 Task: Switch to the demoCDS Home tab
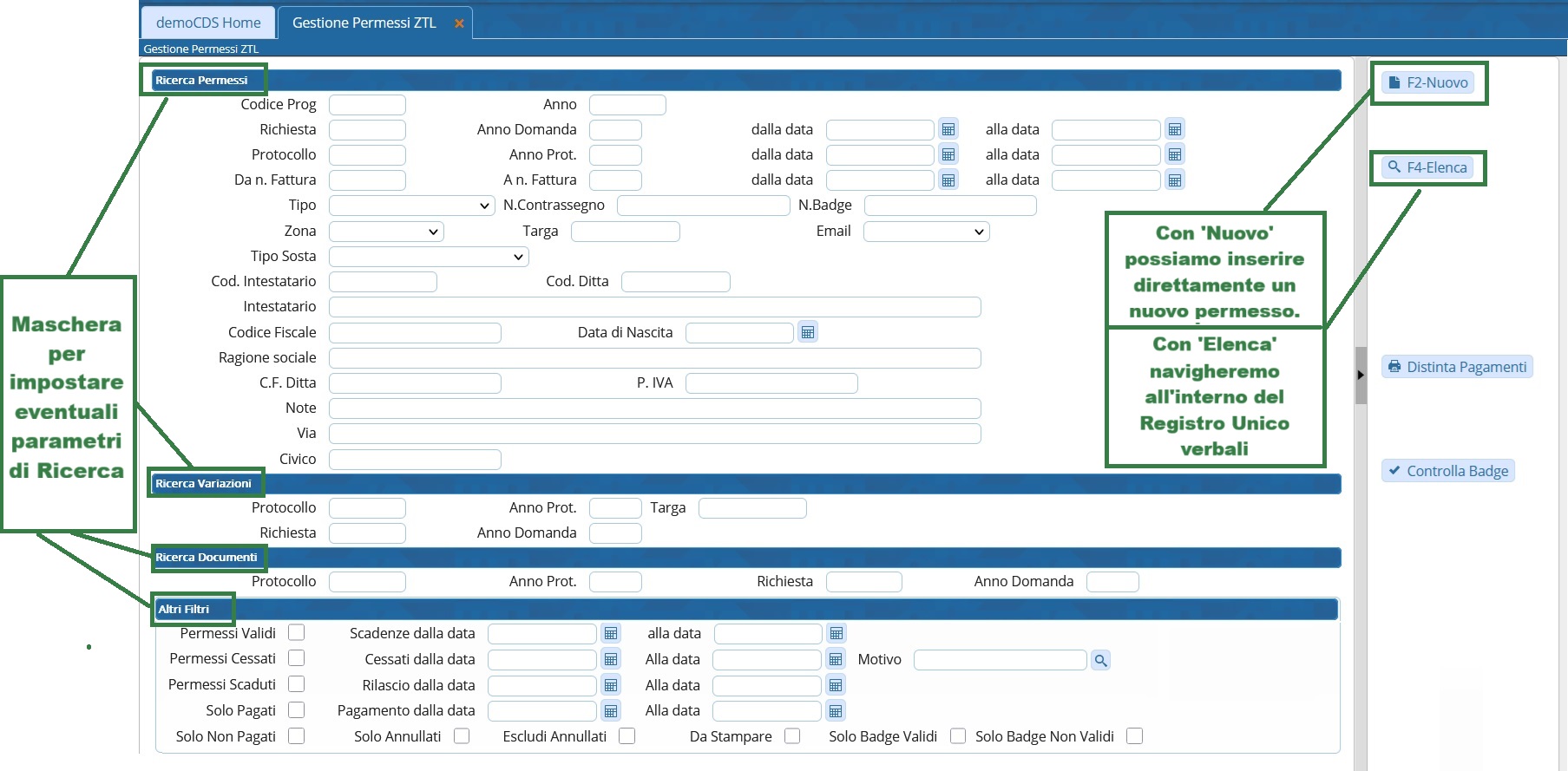click(x=208, y=23)
